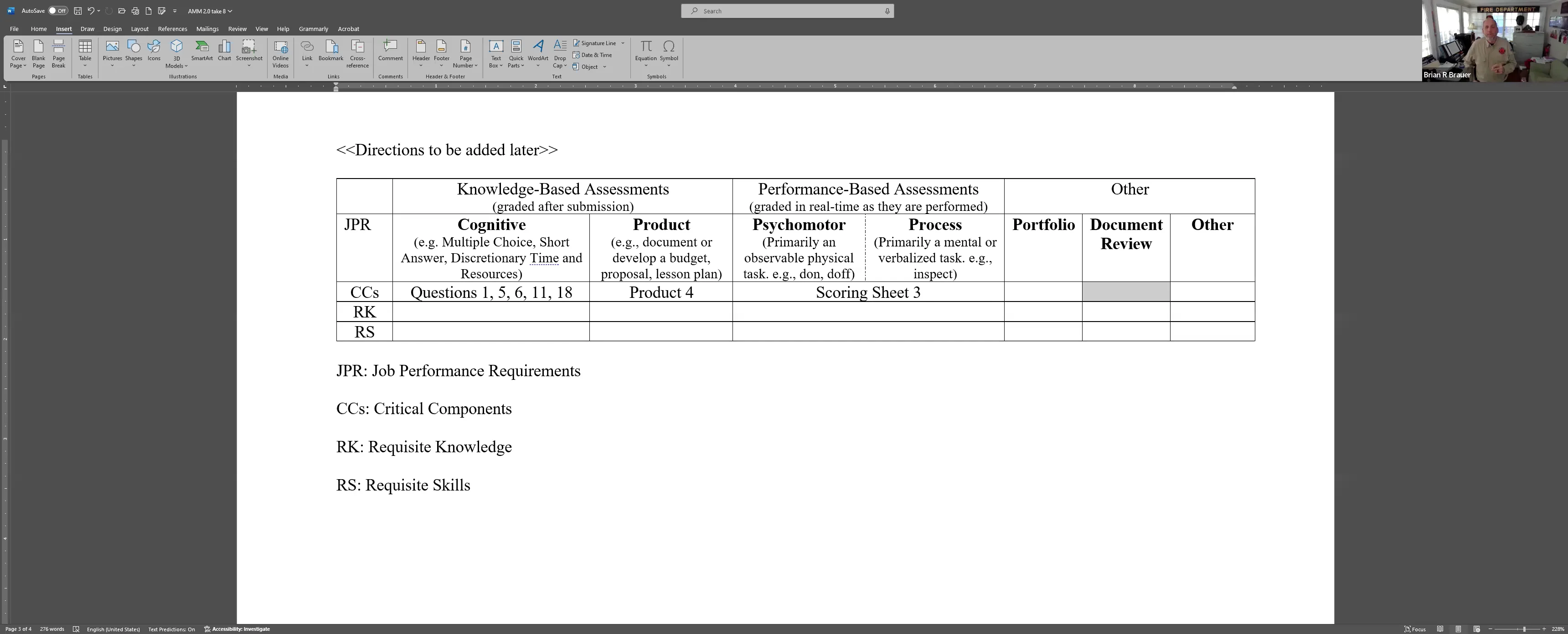Open the Bookmark dialog
The height and width of the screenshot is (634, 1568).
tap(330, 51)
